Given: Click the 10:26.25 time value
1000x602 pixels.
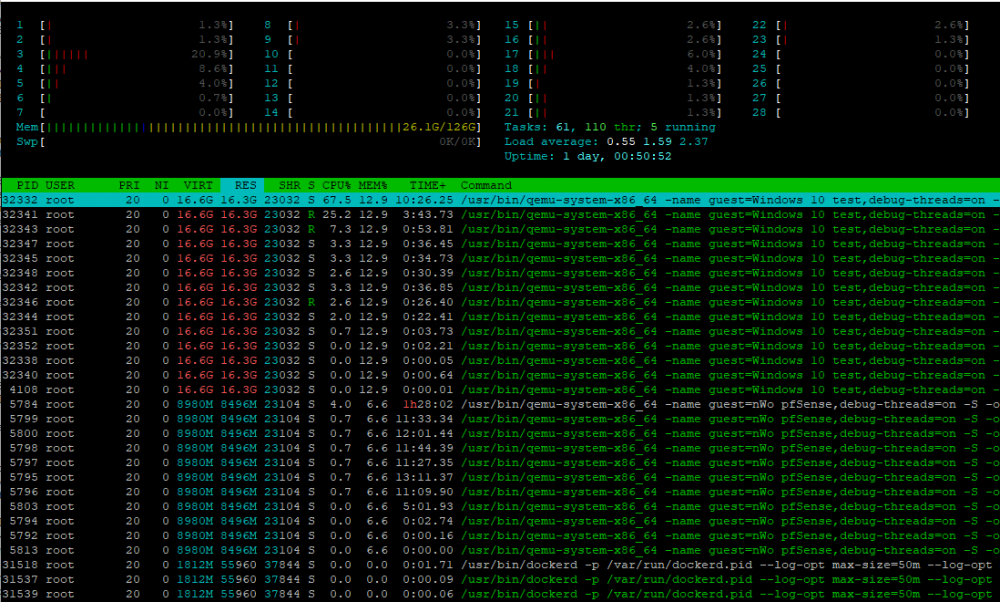Looking at the screenshot, I should (x=424, y=200).
